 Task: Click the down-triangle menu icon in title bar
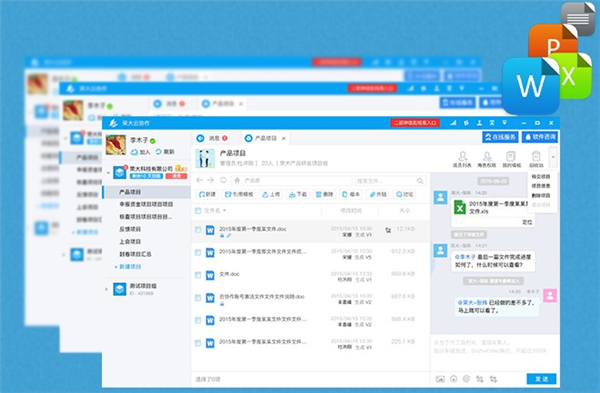tap(504, 123)
